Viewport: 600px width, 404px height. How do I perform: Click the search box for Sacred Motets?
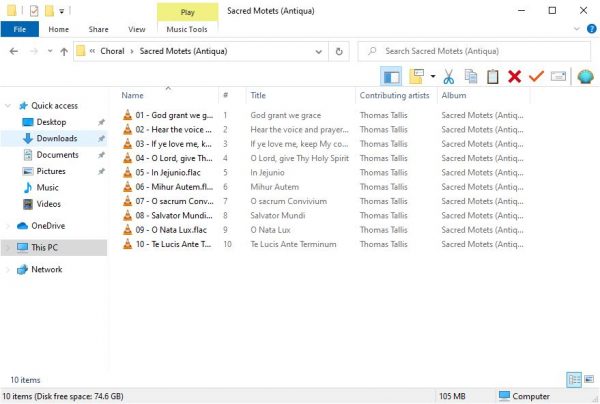pyautogui.click(x=474, y=51)
